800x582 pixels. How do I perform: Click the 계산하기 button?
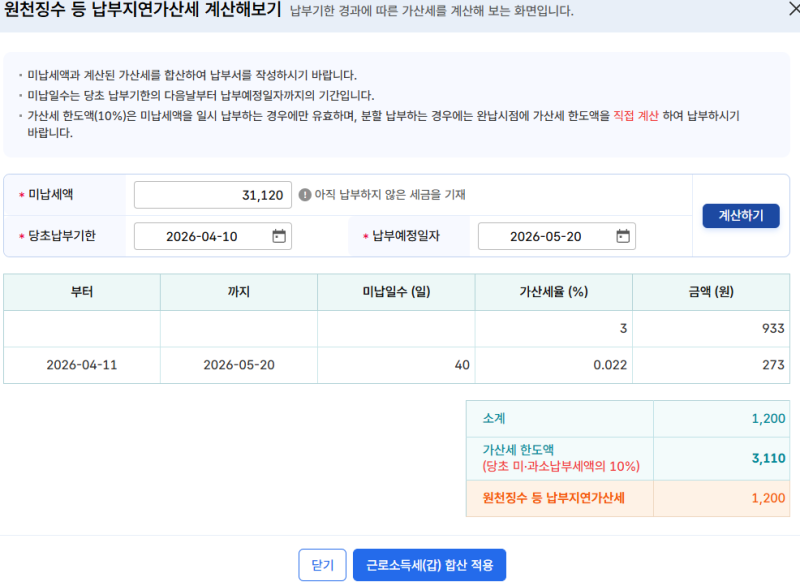[x=740, y=216]
